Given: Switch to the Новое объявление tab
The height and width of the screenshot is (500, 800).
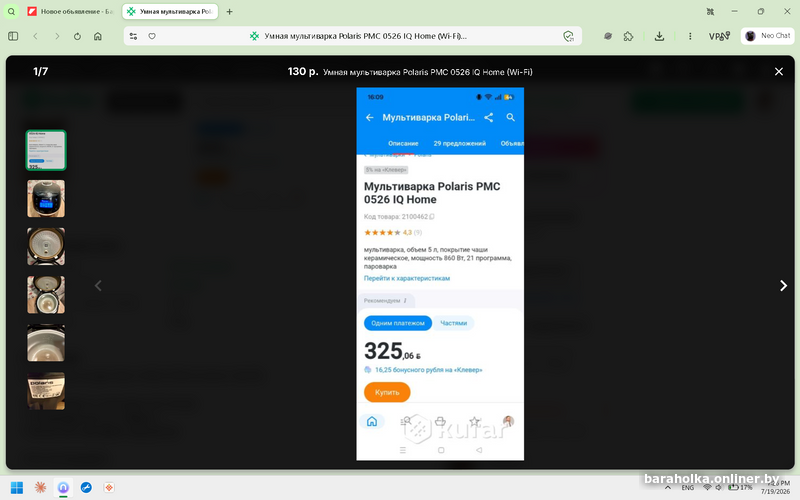Looking at the screenshot, I should tap(70, 11).
